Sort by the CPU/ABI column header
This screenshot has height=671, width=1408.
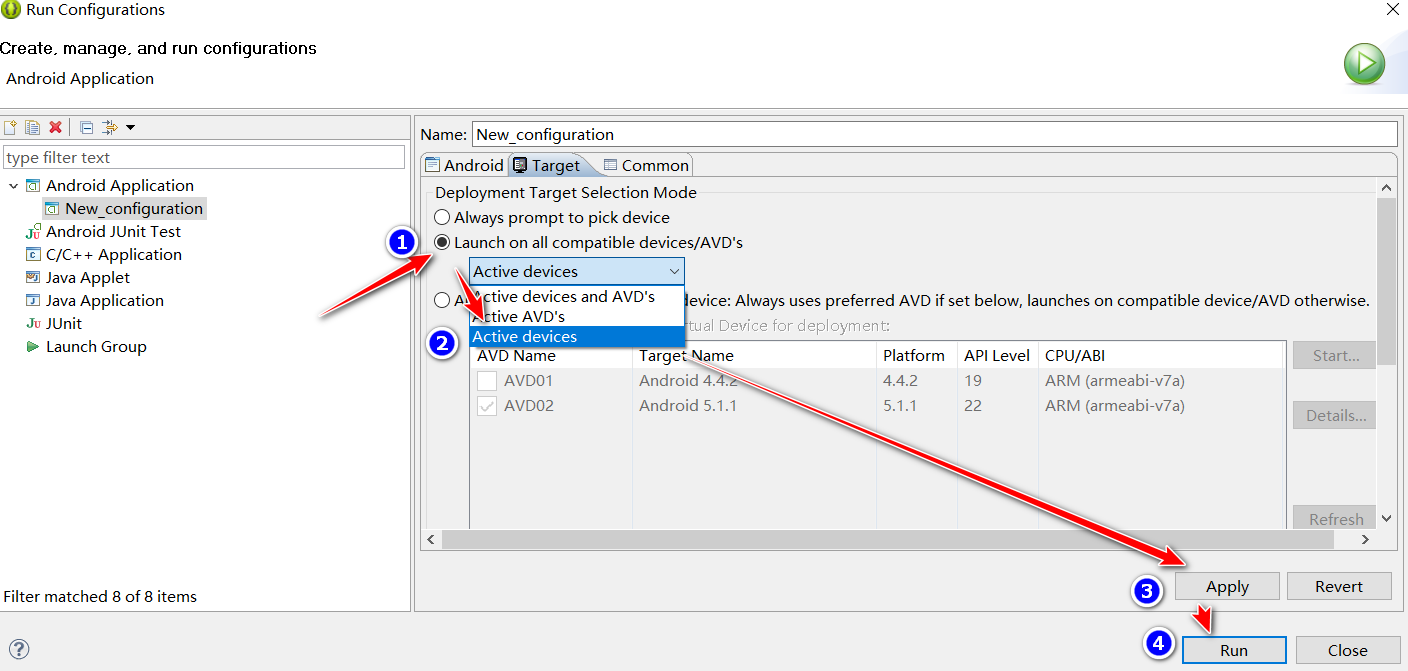coord(1160,356)
